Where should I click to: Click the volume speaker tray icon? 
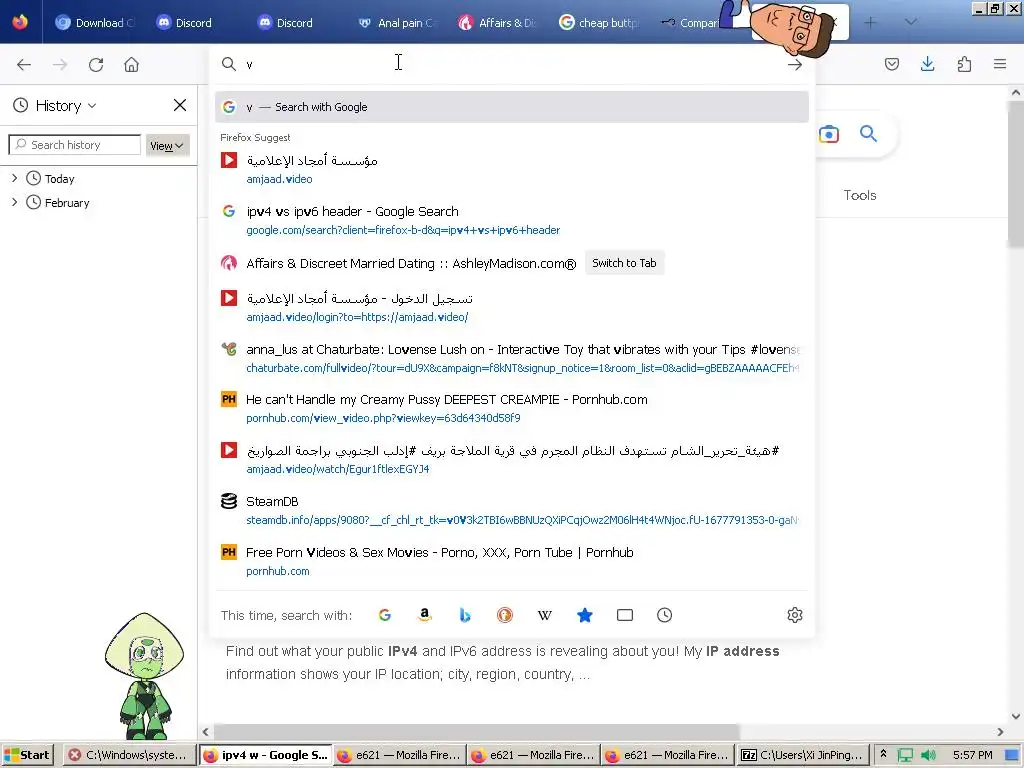pyautogui.click(x=928, y=755)
